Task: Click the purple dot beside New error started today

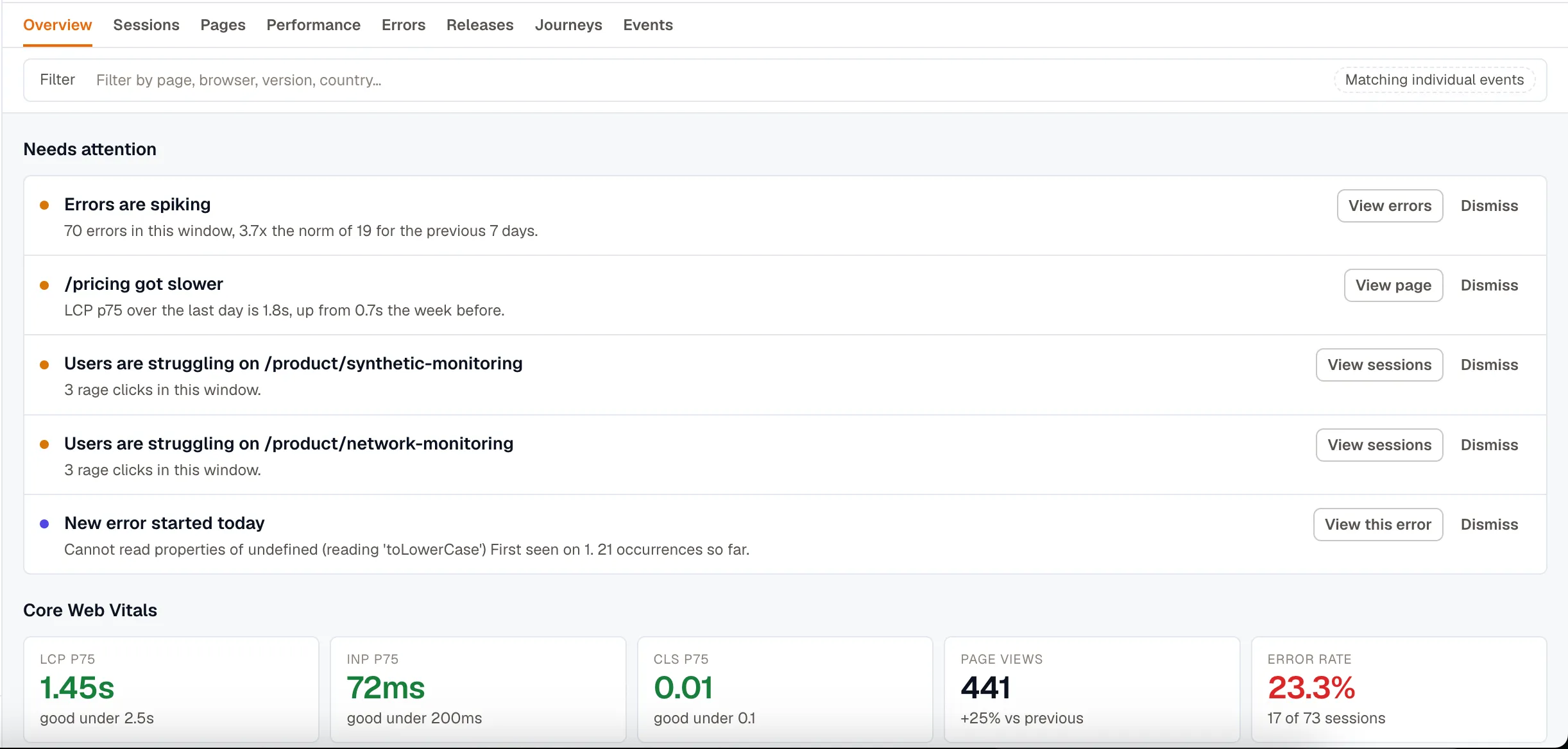Action: [x=44, y=524]
